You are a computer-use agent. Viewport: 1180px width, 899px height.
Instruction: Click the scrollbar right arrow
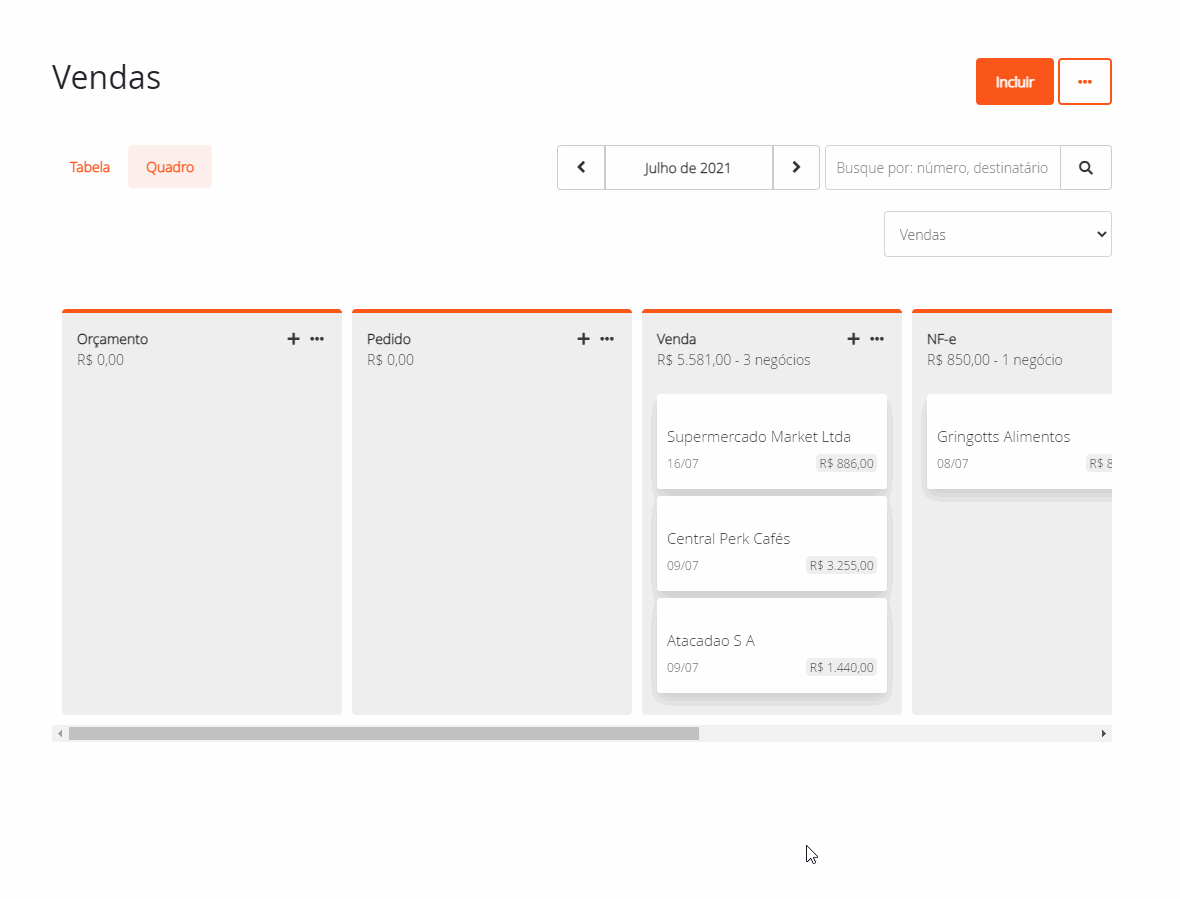[1103, 733]
